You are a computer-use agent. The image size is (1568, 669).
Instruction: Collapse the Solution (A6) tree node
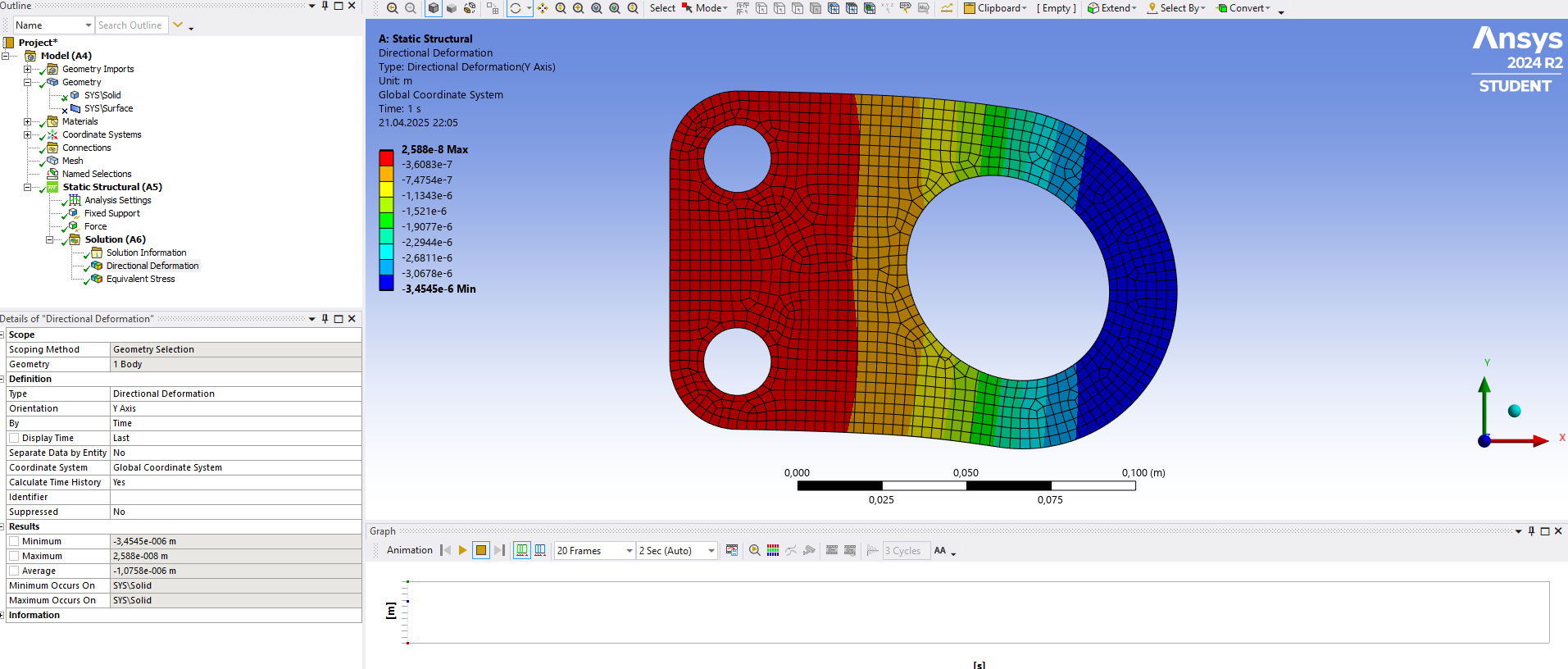pyautogui.click(x=49, y=239)
